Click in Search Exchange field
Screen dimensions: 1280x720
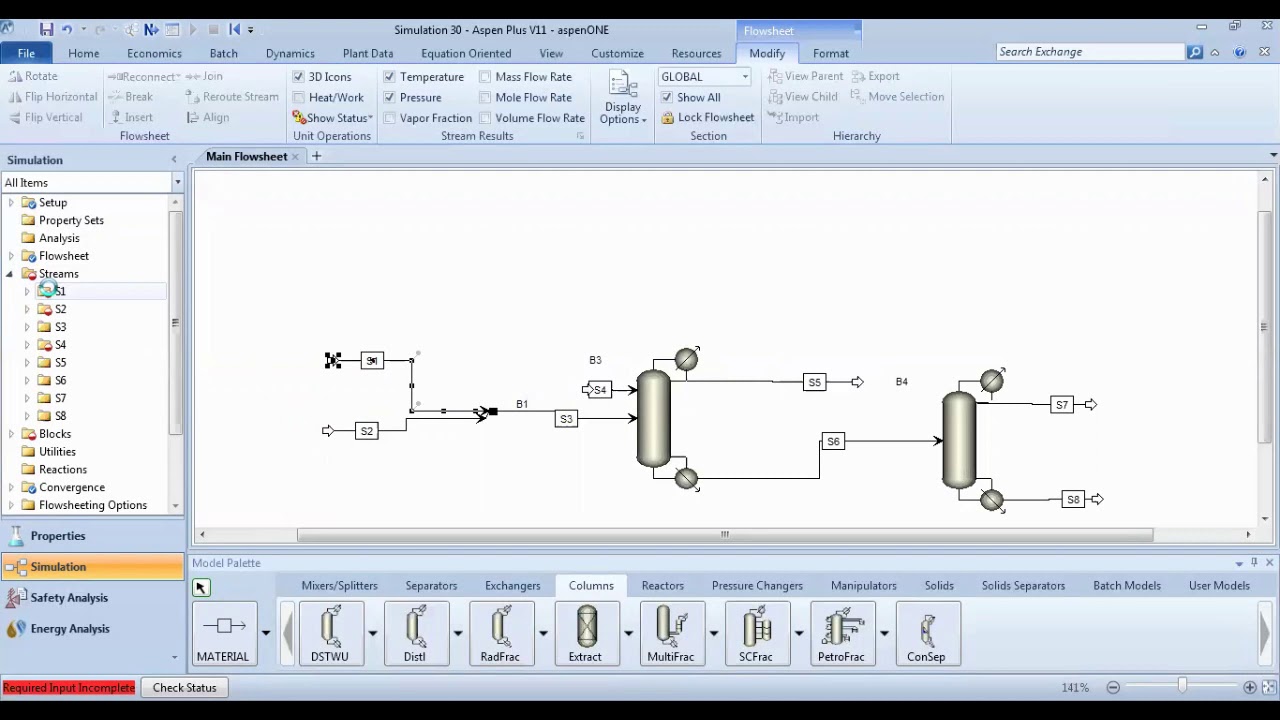tap(1090, 52)
